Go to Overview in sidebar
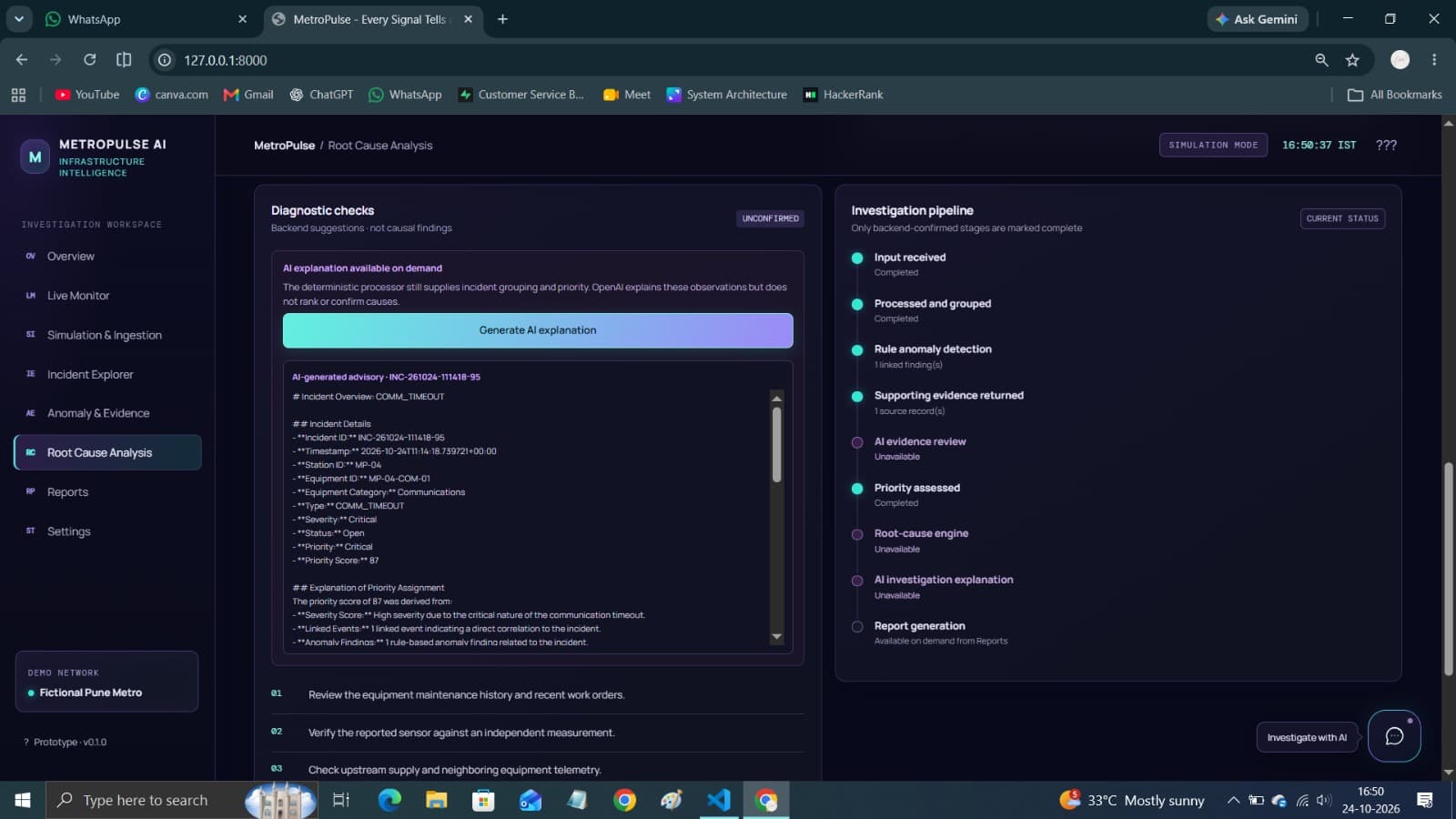1456x819 pixels. click(x=107, y=257)
